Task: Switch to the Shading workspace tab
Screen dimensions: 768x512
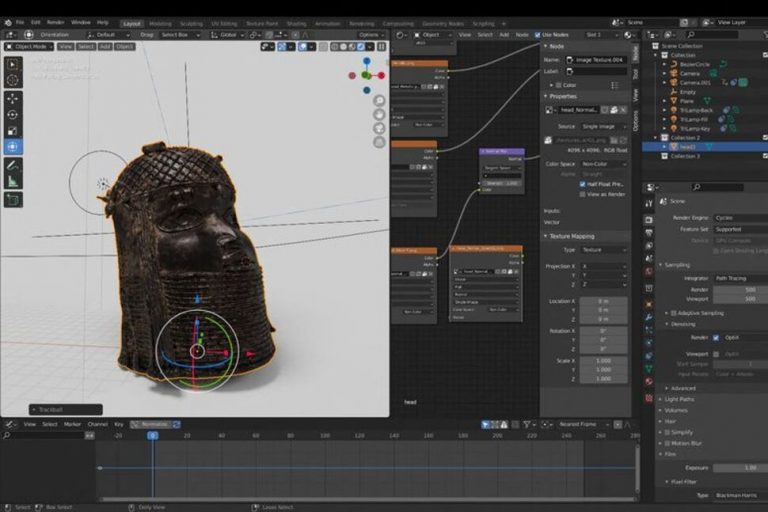Action: 296,24
